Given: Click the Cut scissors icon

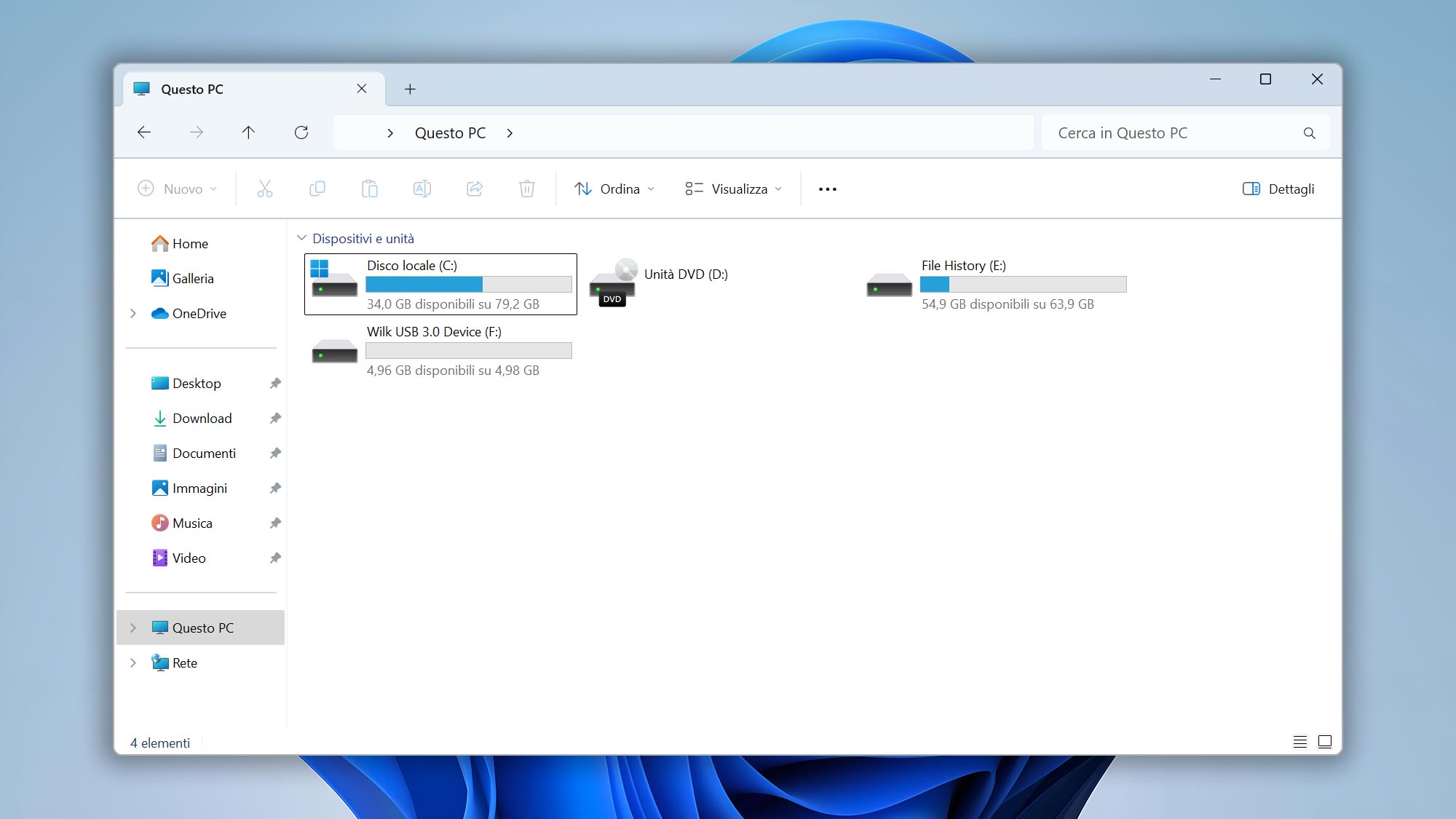Looking at the screenshot, I should [x=265, y=189].
